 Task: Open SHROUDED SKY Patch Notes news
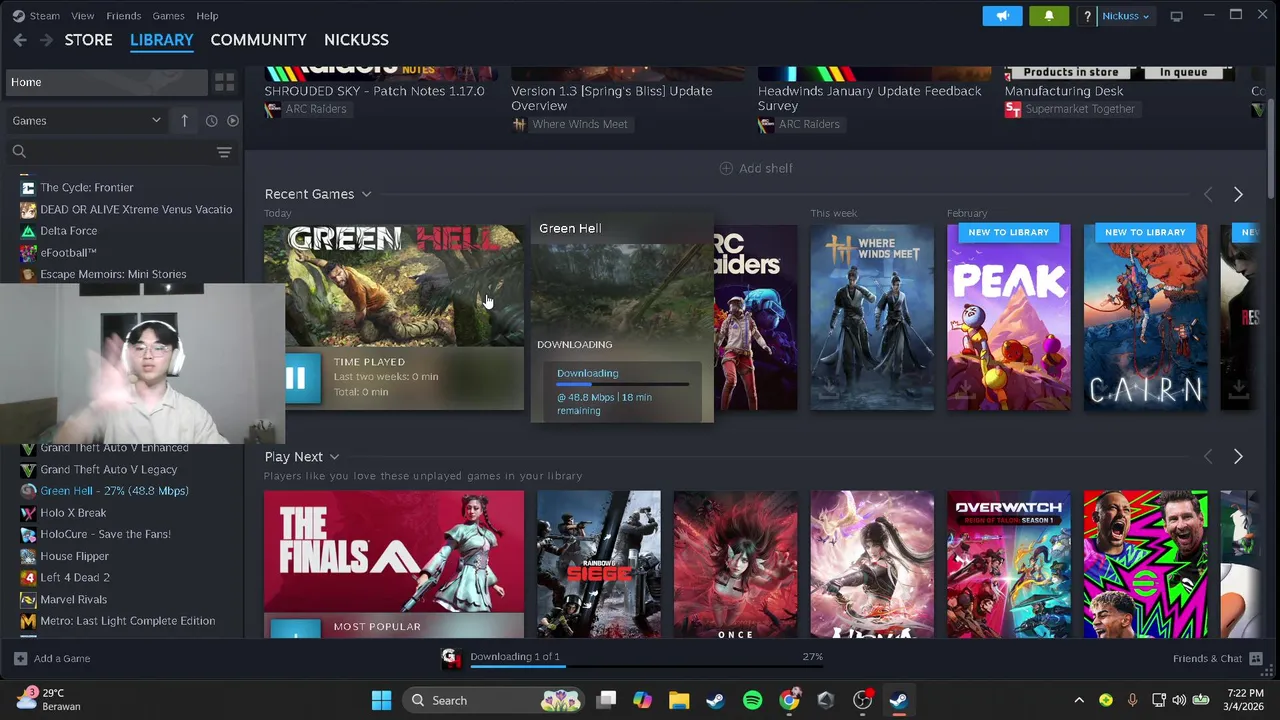tap(374, 91)
